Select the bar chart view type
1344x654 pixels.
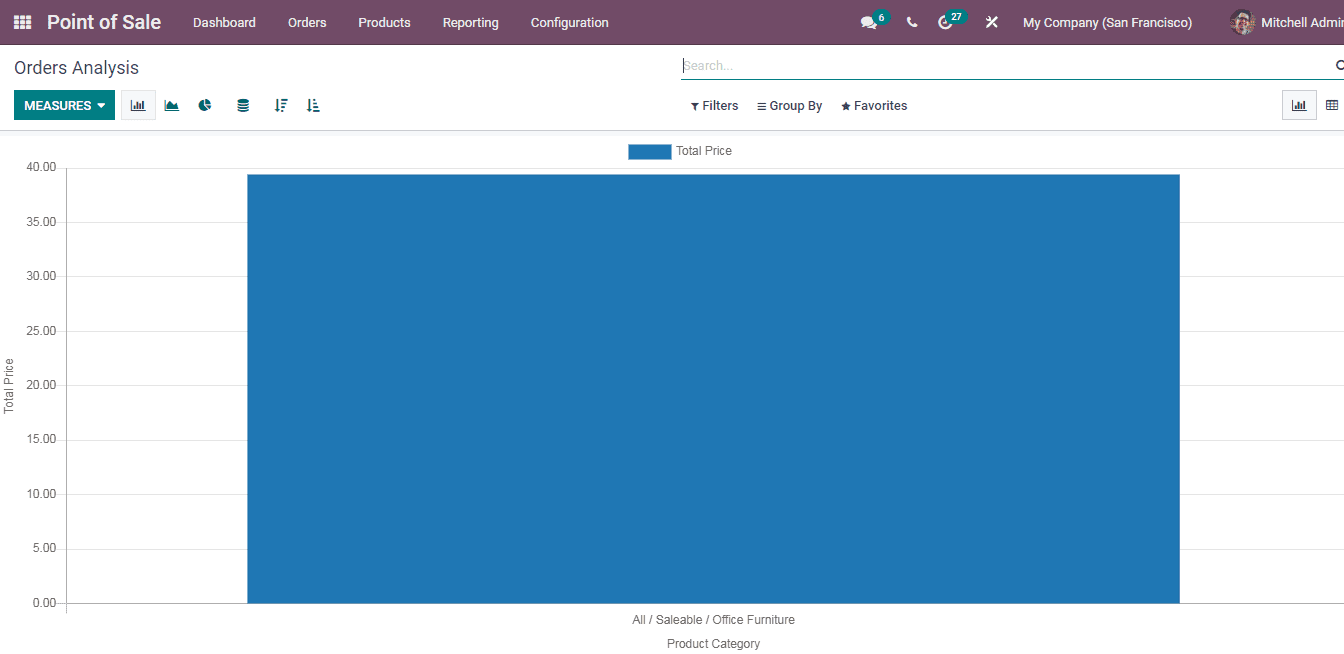[x=138, y=104]
